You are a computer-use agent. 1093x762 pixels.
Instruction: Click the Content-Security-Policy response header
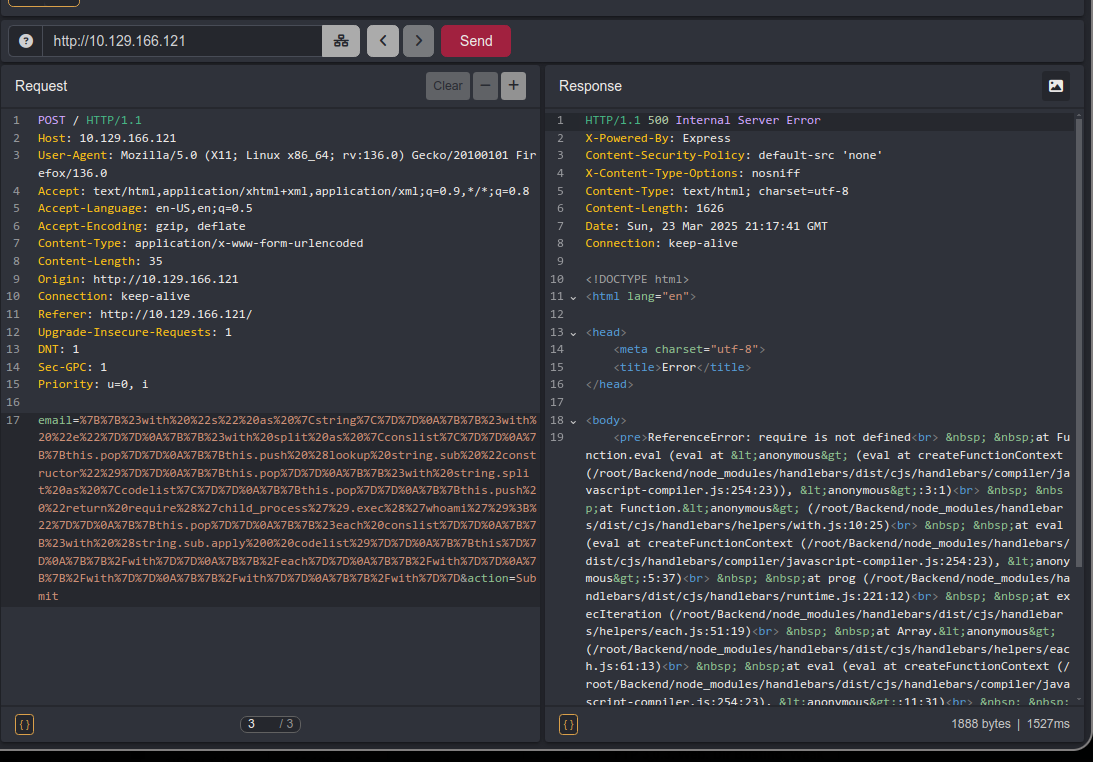[x=733, y=155]
